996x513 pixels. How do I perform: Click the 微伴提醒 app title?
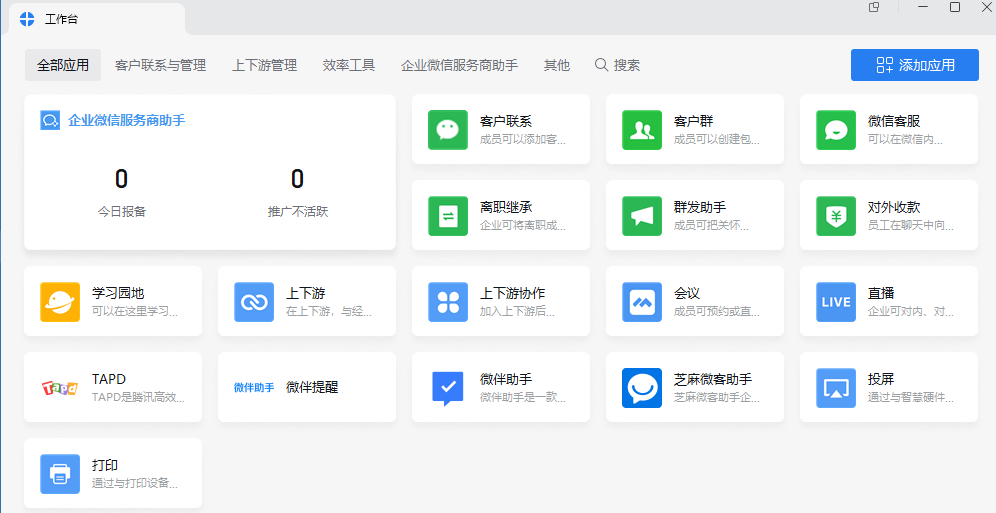pyautogui.click(x=312, y=387)
